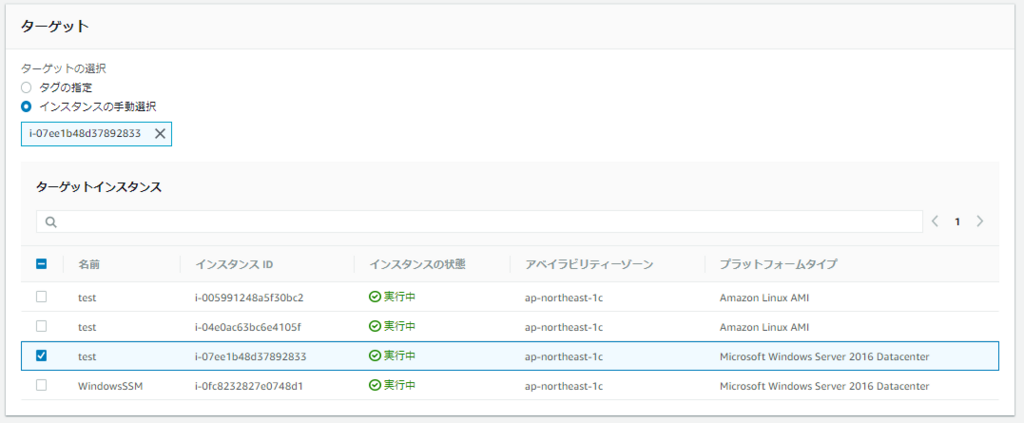Click instance ID i-0fc8232827e0748d1
The width and height of the screenshot is (1024, 423).
tap(249, 386)
